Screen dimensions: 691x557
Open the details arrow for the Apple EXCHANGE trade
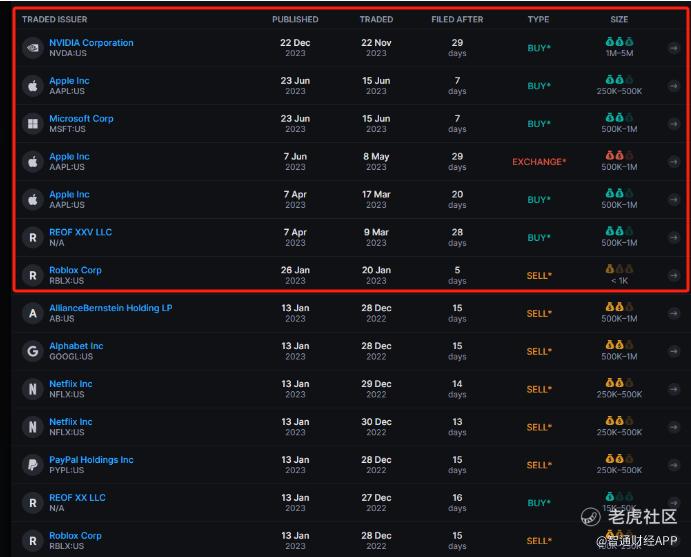click(x=673, y=161)
